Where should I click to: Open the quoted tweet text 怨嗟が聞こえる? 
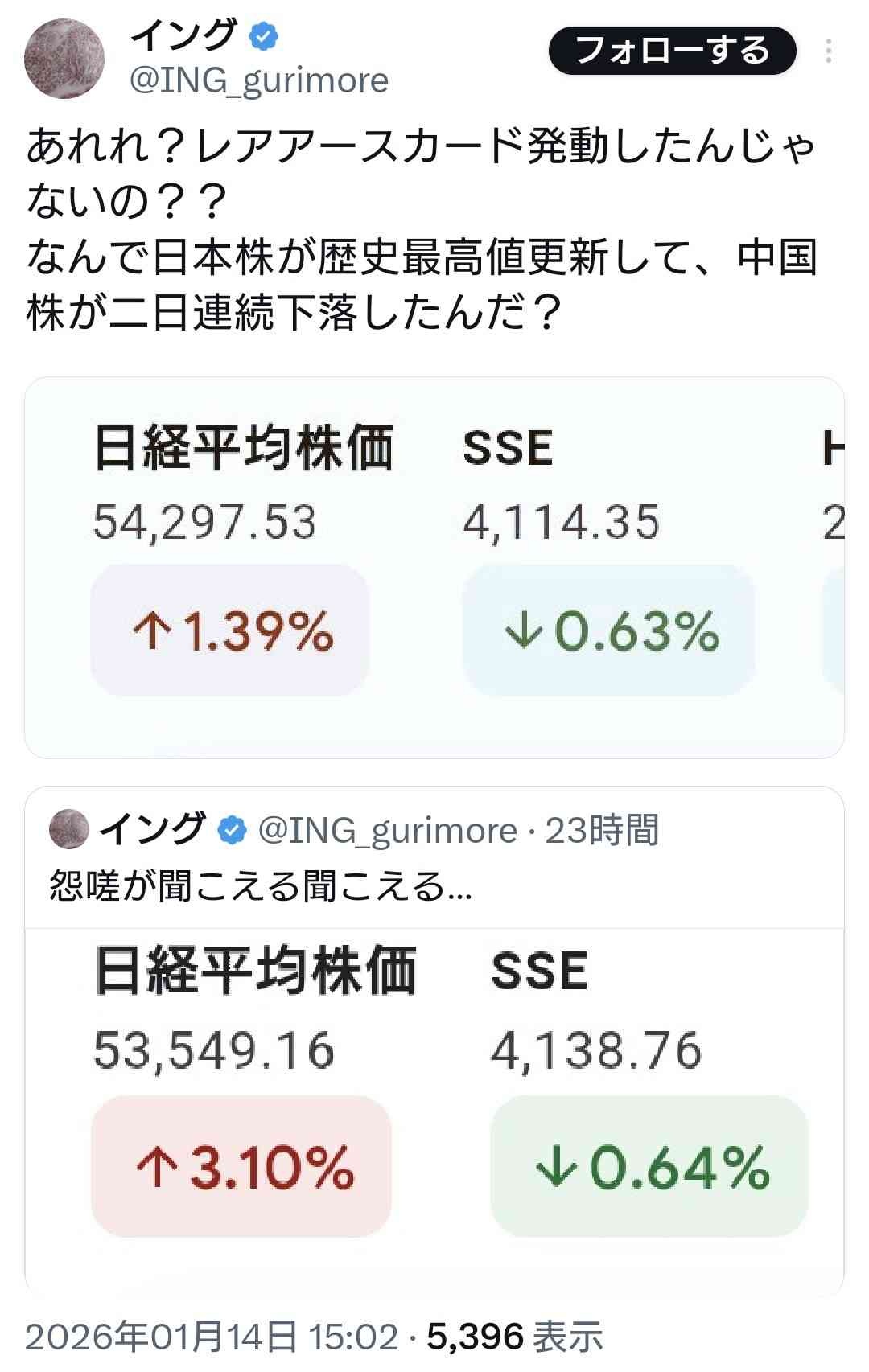(261, 885)
